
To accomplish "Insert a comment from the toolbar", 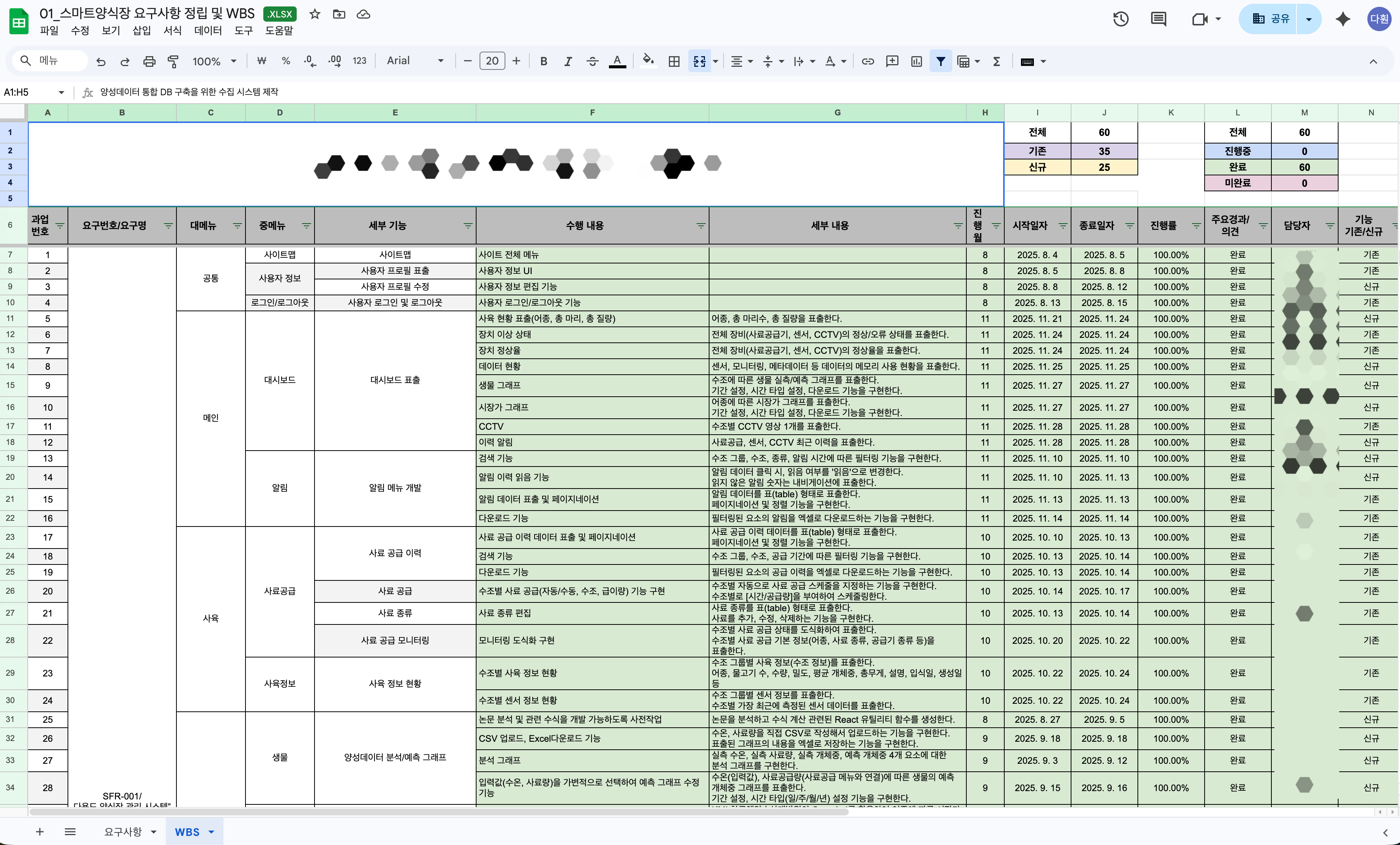I will tap(892, 61).
